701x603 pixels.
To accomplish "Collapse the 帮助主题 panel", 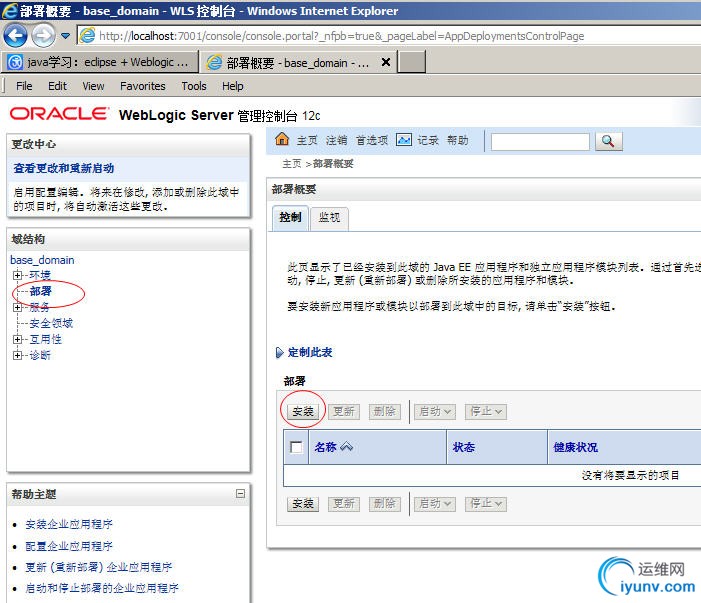I will click(240, 493).
